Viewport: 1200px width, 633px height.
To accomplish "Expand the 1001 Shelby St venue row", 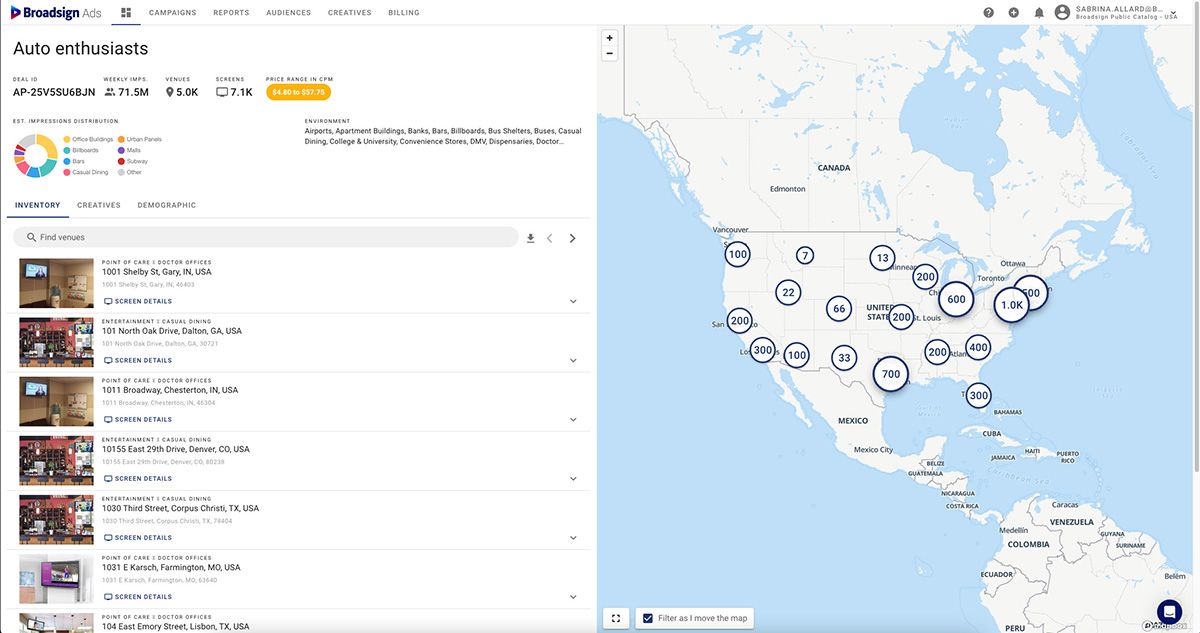I will (x=573, y=301).
